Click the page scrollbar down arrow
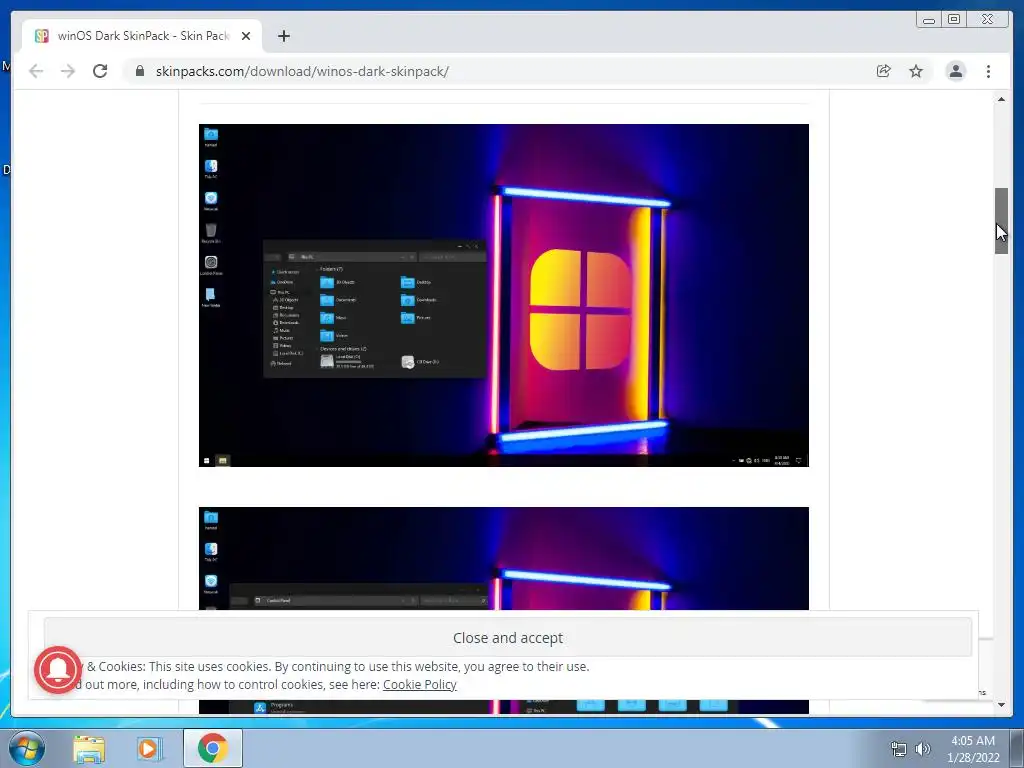This screenshot has height=768, width=1024. (x=1001, y=705)
